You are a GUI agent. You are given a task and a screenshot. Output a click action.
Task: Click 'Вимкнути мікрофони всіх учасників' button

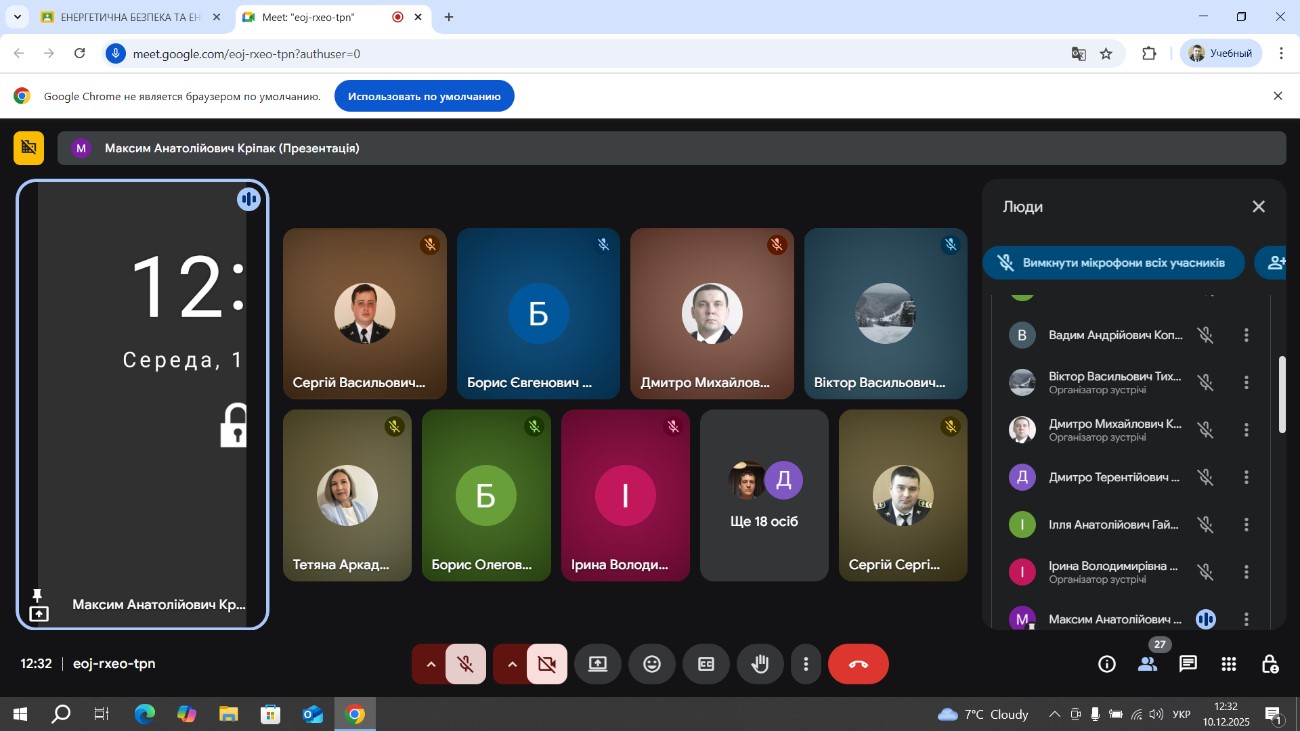(1113, 263)
